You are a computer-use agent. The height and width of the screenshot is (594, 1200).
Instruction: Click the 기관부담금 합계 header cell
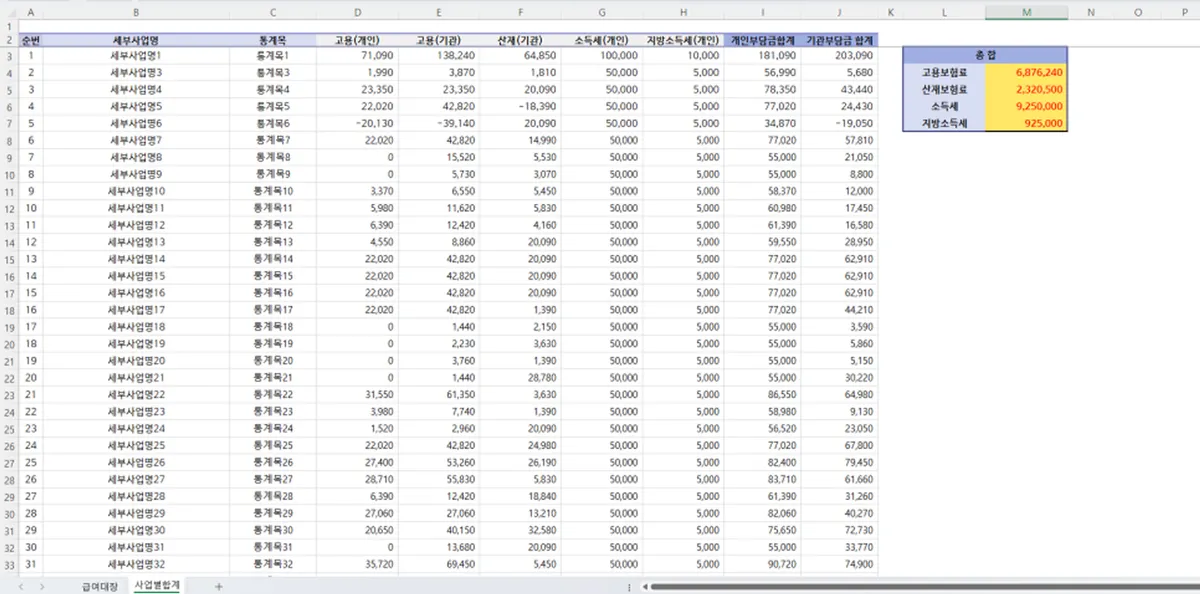[840, 40]
